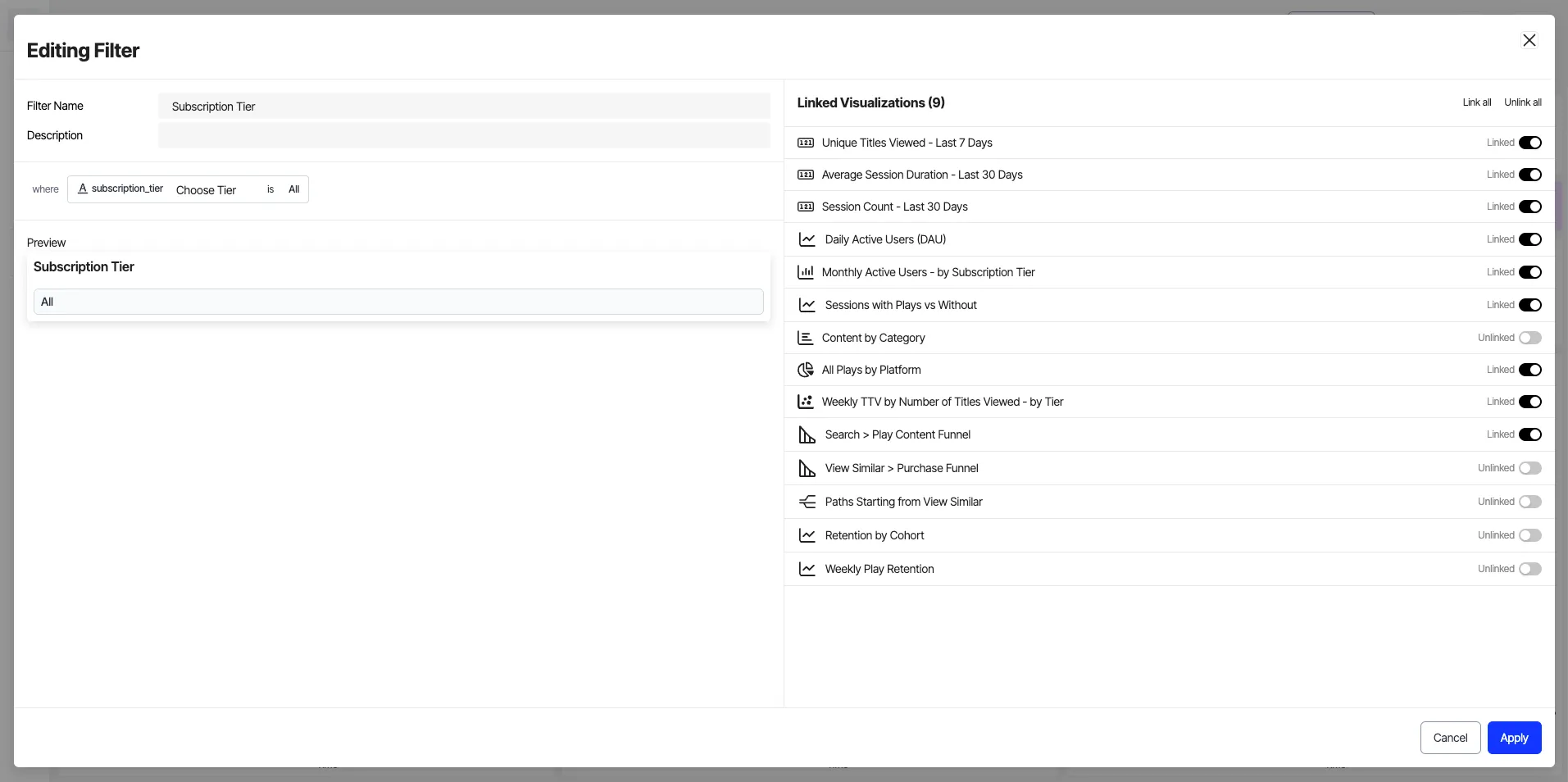Screen dimensions: 1568x782
Task: Open the subscription_tier field selector
Action: click(x=120, y=189)
